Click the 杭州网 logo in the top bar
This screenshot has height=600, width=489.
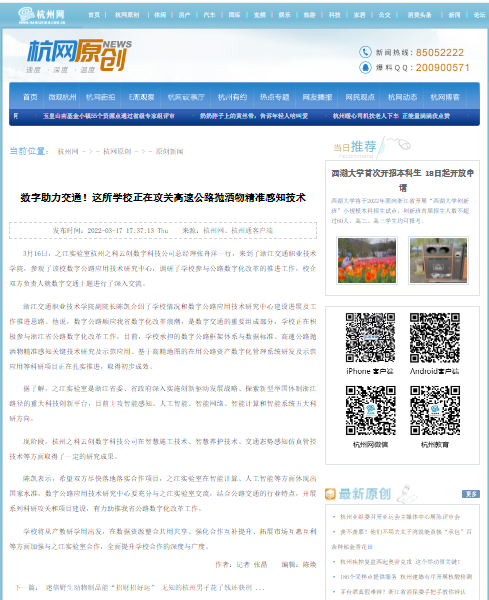[42, 16]
